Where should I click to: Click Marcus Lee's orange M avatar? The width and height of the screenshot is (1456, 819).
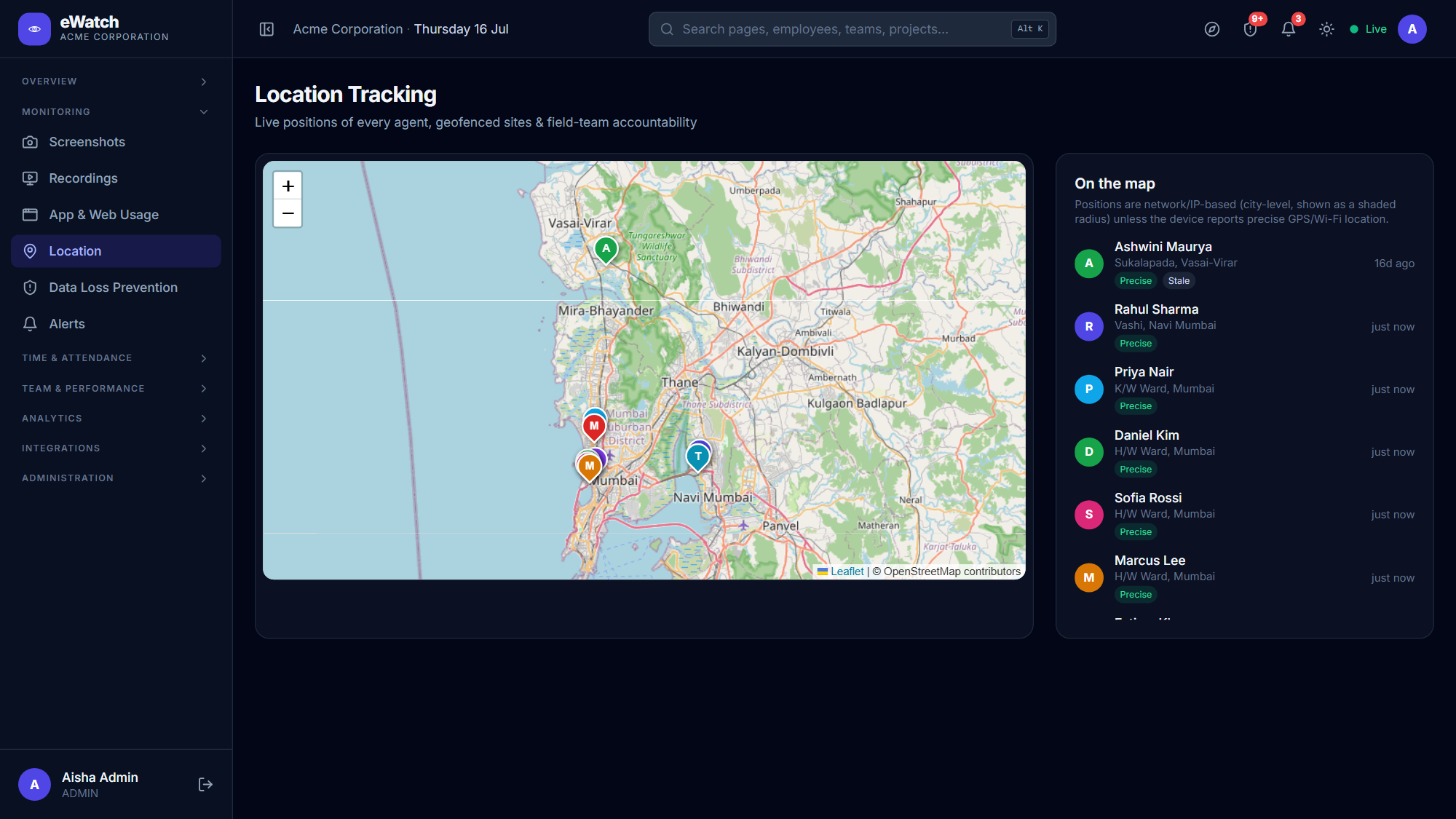(x=1088, y=577)
